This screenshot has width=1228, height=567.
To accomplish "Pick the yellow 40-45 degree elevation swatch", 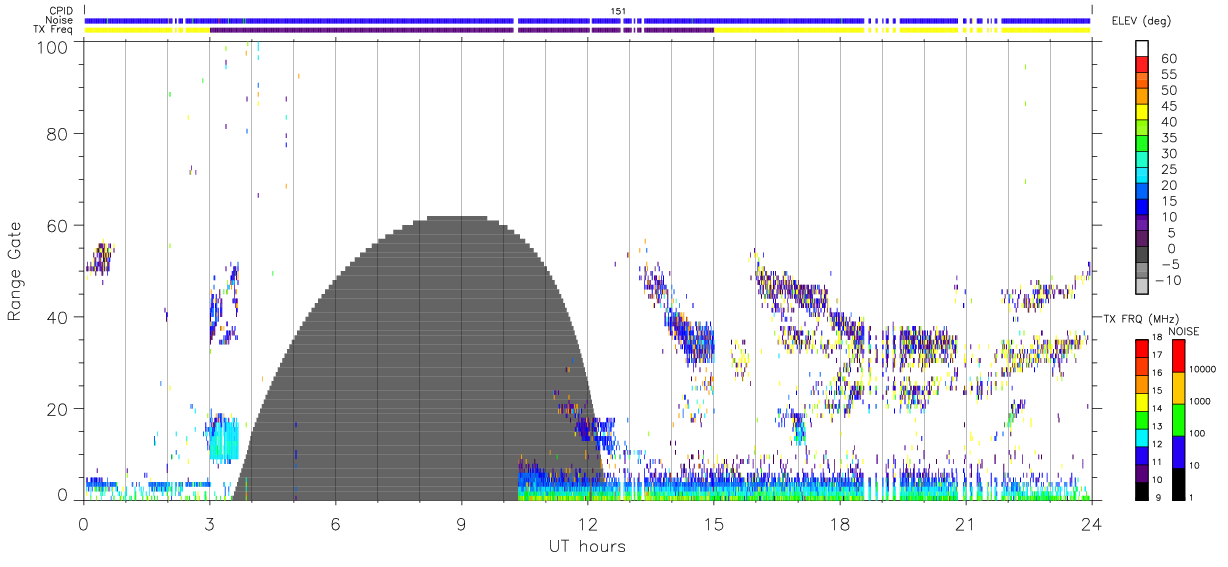I will click(x=1142, y=113).
